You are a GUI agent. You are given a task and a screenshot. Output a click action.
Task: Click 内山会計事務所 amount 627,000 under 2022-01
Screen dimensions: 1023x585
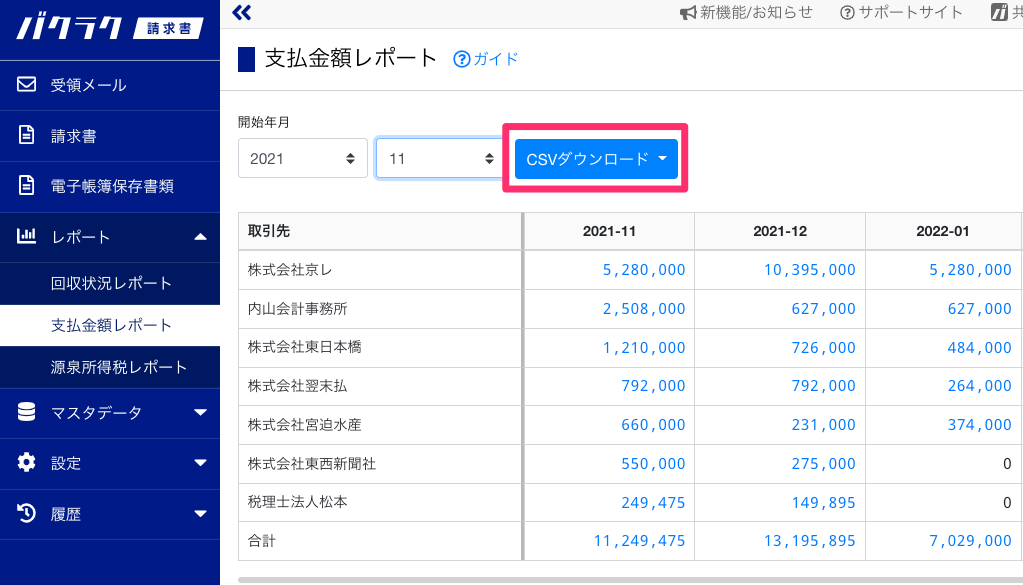click(979, 309)
